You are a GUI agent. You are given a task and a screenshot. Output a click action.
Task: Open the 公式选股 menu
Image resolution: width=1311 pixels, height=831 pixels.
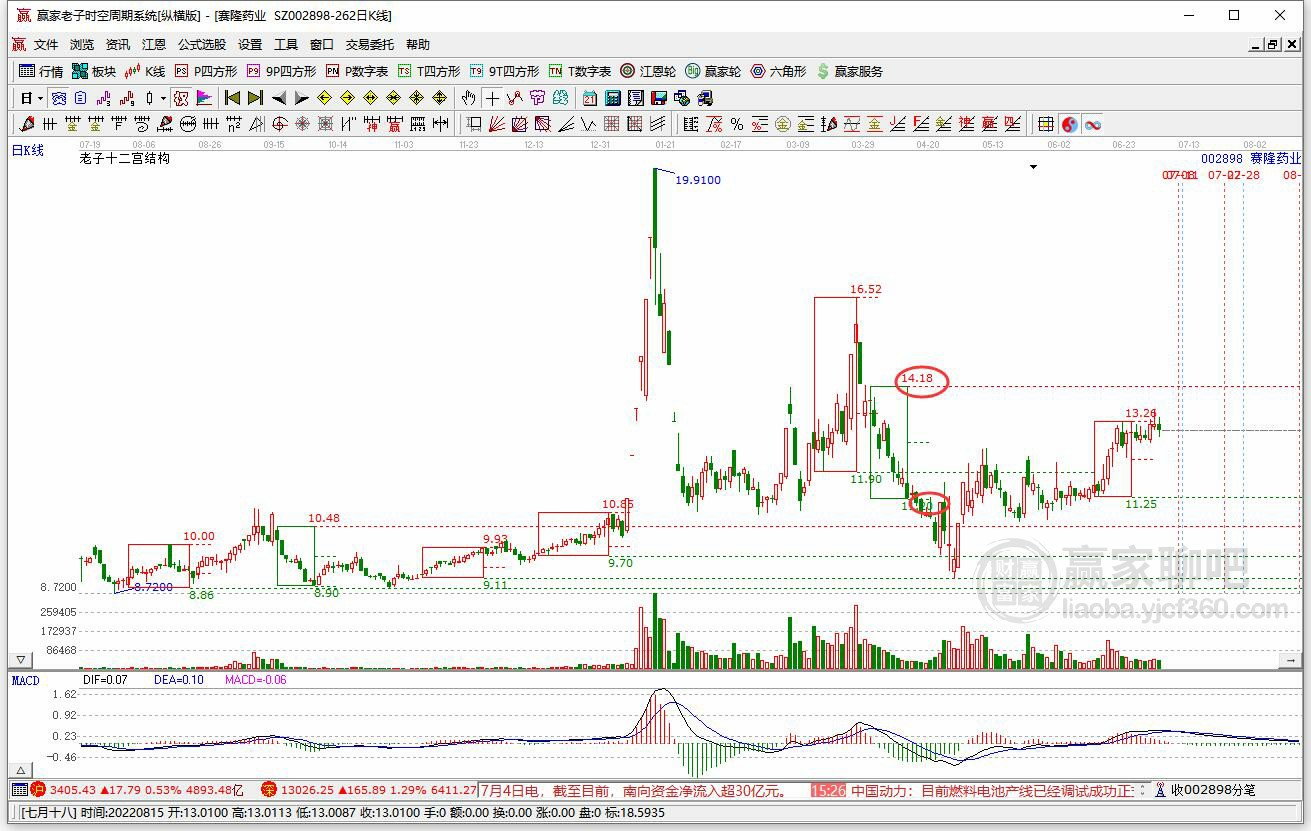pos(202,45)
